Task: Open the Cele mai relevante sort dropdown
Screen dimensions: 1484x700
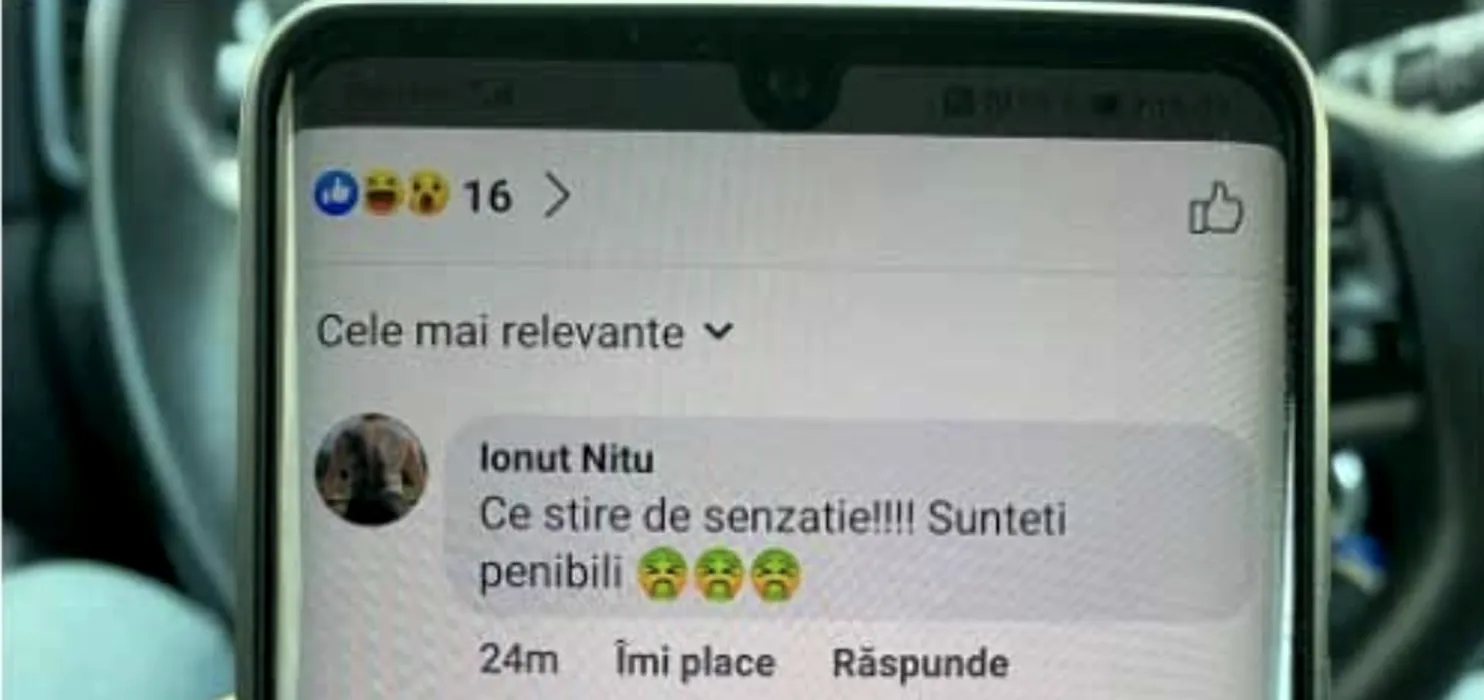Action: [525, 332]
